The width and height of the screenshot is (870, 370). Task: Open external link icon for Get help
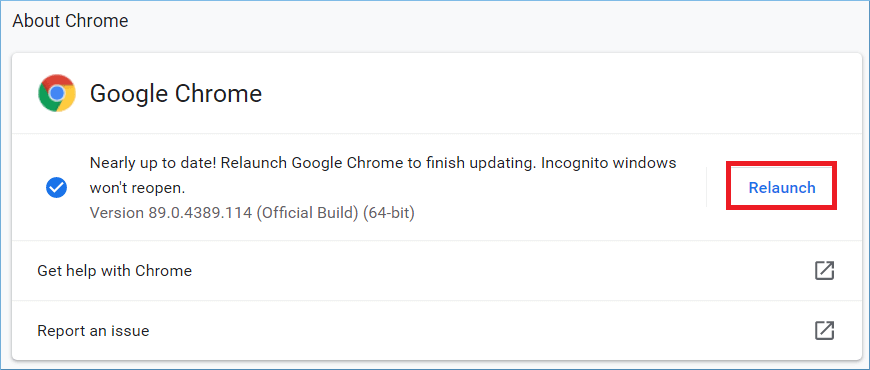click(825, 271)
